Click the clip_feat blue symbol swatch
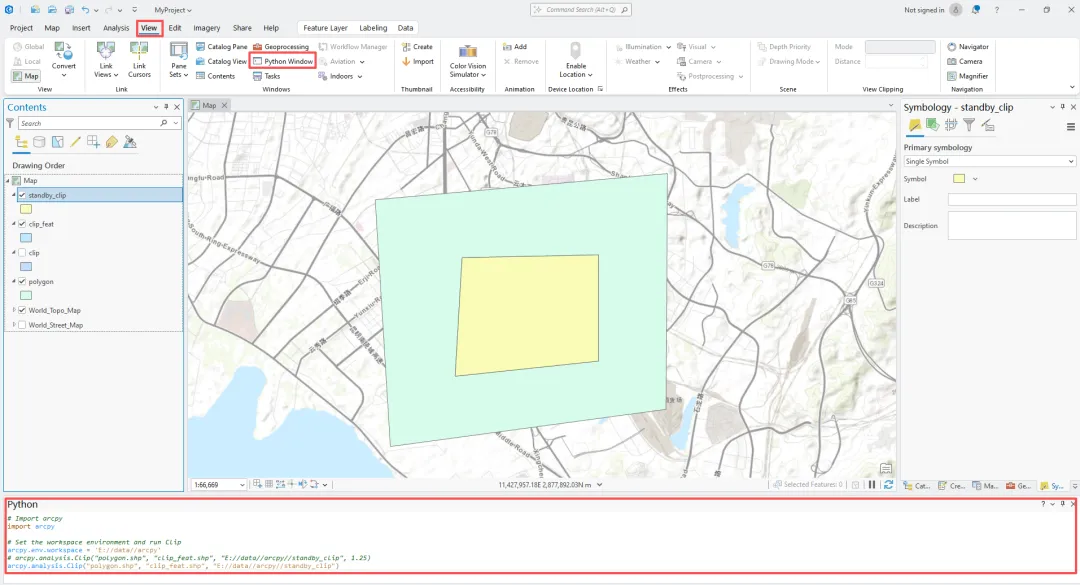1080x585 pixels. (x=25, y=238)
